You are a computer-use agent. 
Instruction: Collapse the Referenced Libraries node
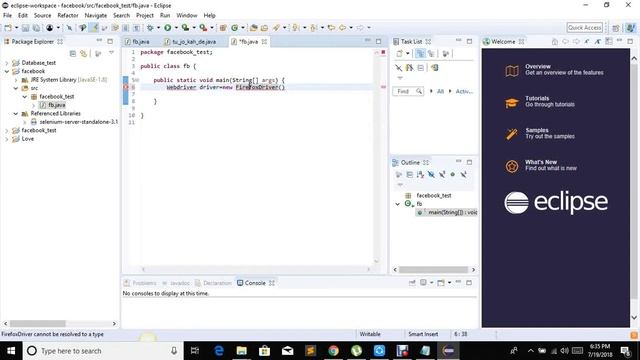[16, 113]
